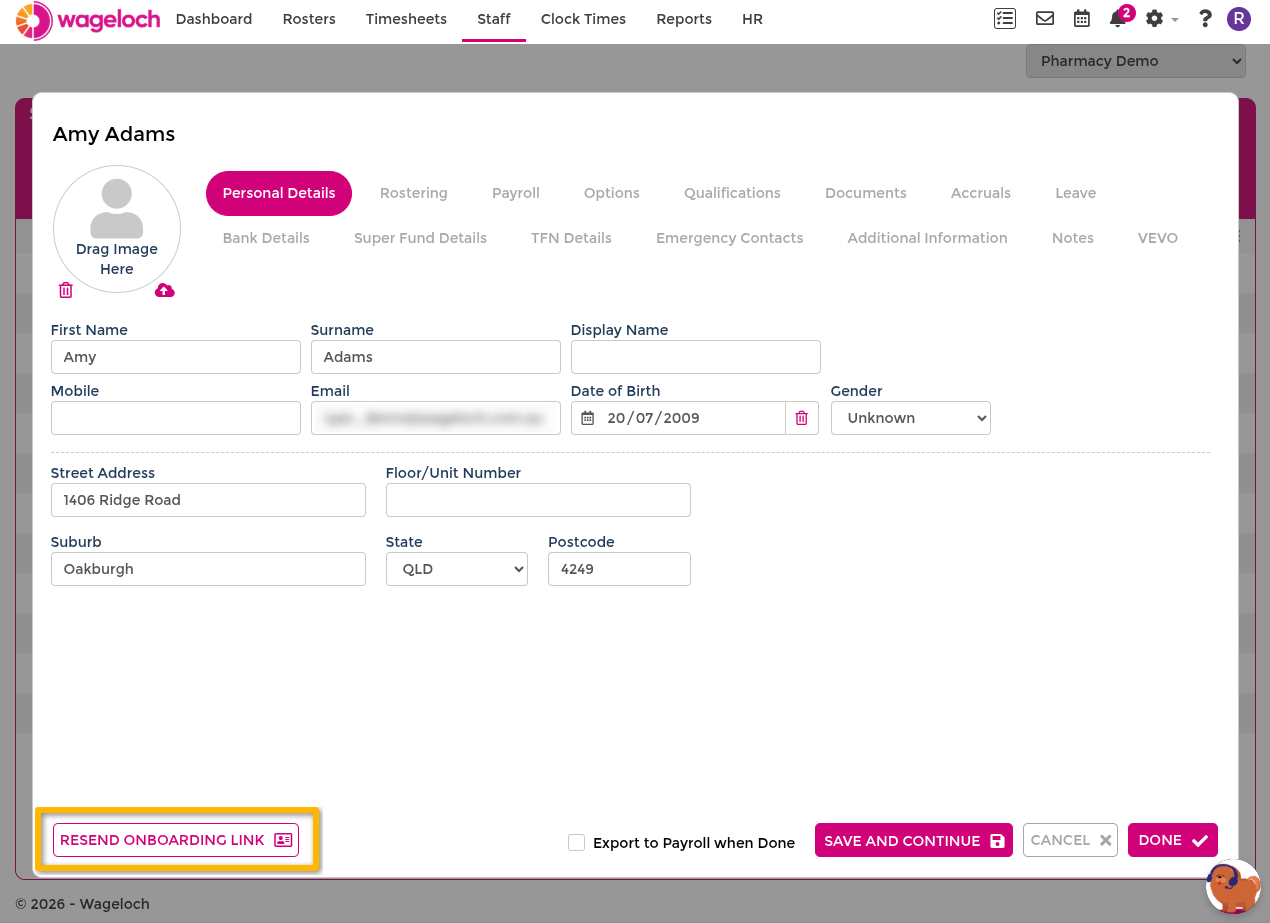Open the settings gear menu

pos(1160,19)
